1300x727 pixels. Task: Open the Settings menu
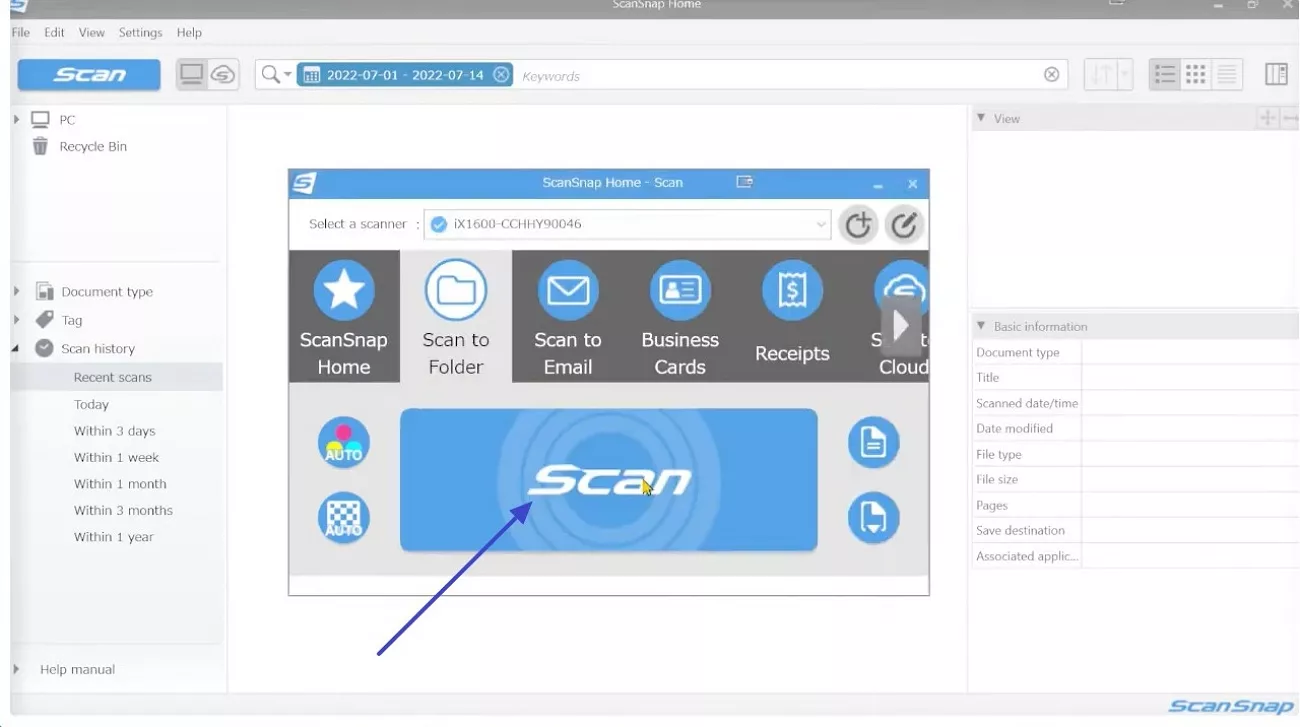[x=140, y=32]
